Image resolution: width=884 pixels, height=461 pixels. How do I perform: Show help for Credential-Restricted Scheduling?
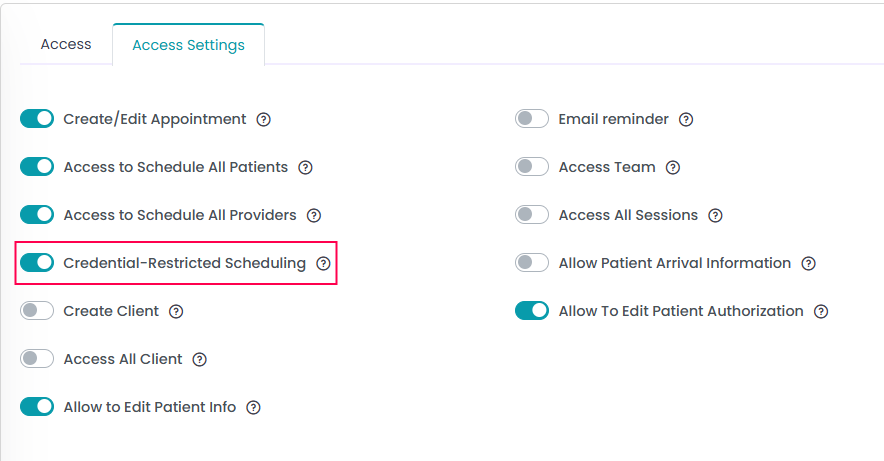point(323,263)
